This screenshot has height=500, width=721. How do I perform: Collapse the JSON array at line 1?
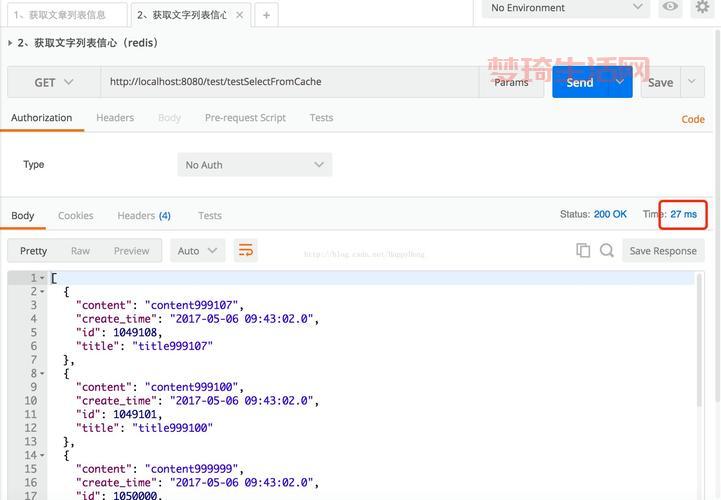pos(42,278)
